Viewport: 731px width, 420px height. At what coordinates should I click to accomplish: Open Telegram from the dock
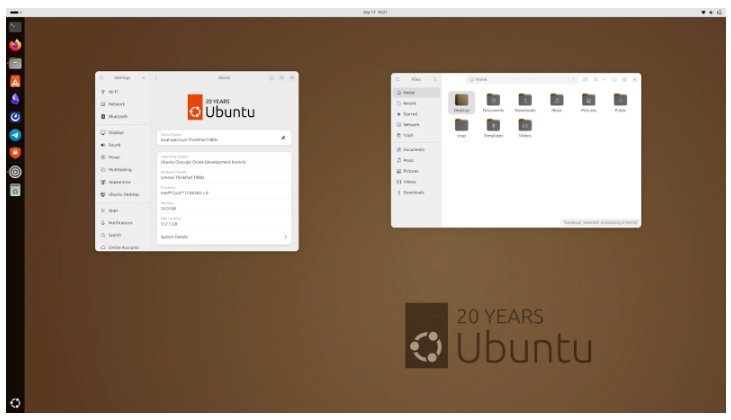tap(15, 135)
